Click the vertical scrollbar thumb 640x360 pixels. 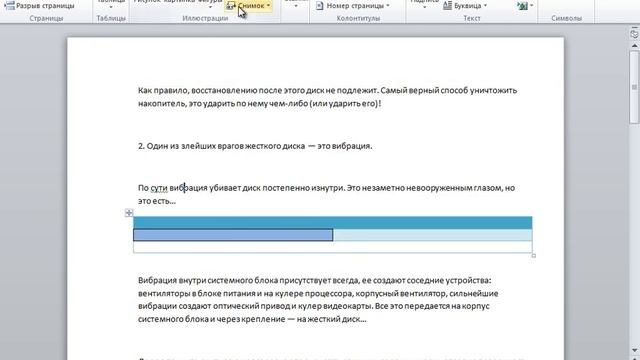[634, 87]
